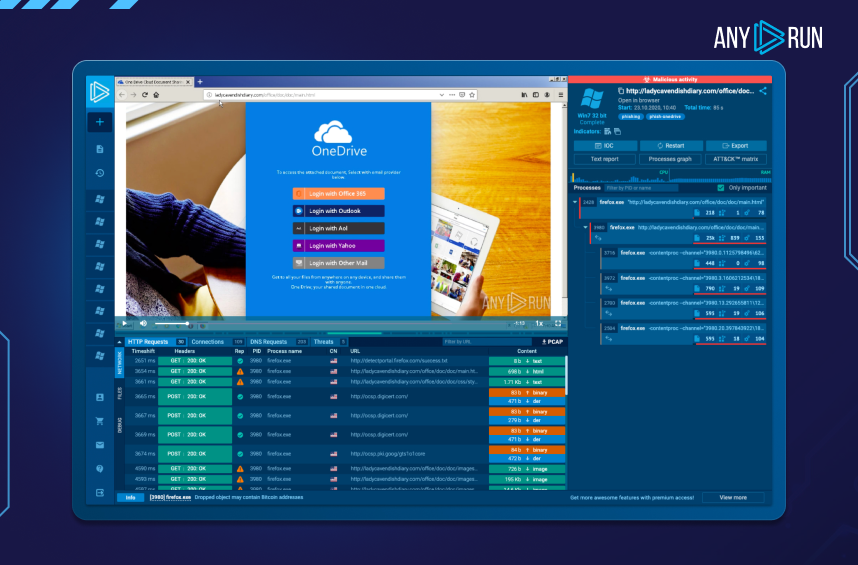
Task: Select the log out icon in the sidebar
Action: [100, 493]
